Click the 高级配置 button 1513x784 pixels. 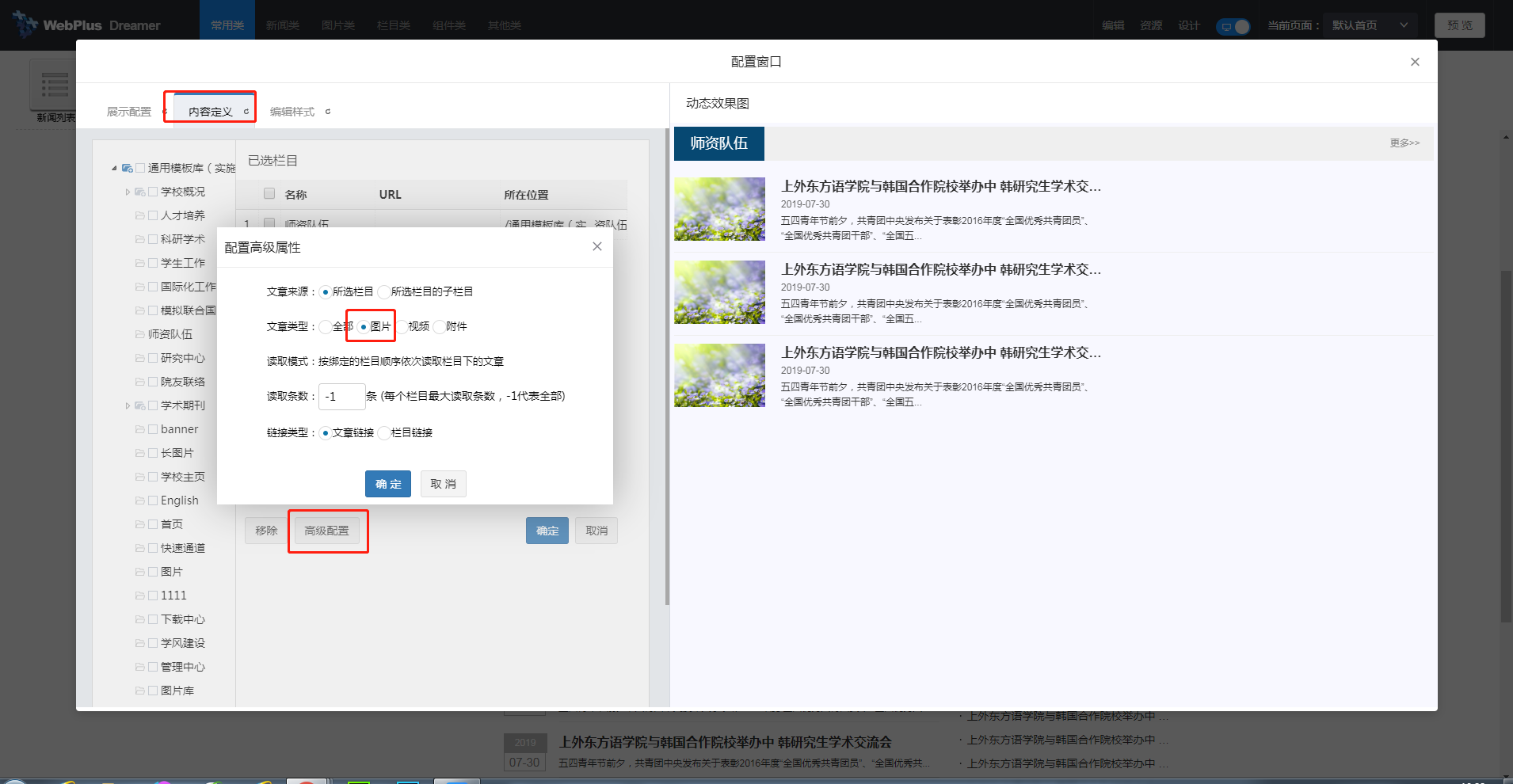[327, 531]
